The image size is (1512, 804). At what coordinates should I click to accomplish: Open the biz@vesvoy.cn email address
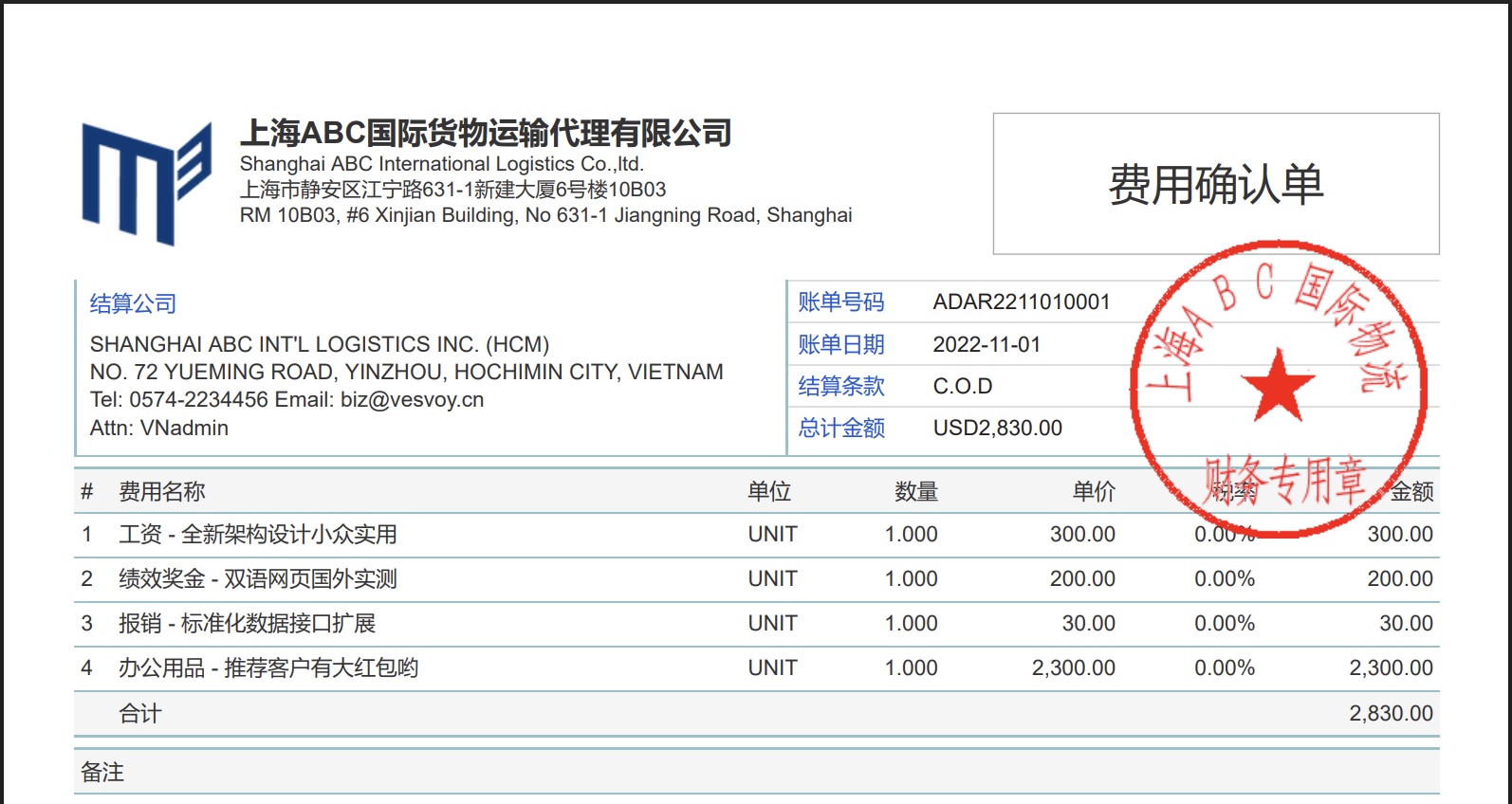click(x=412, y=400)
